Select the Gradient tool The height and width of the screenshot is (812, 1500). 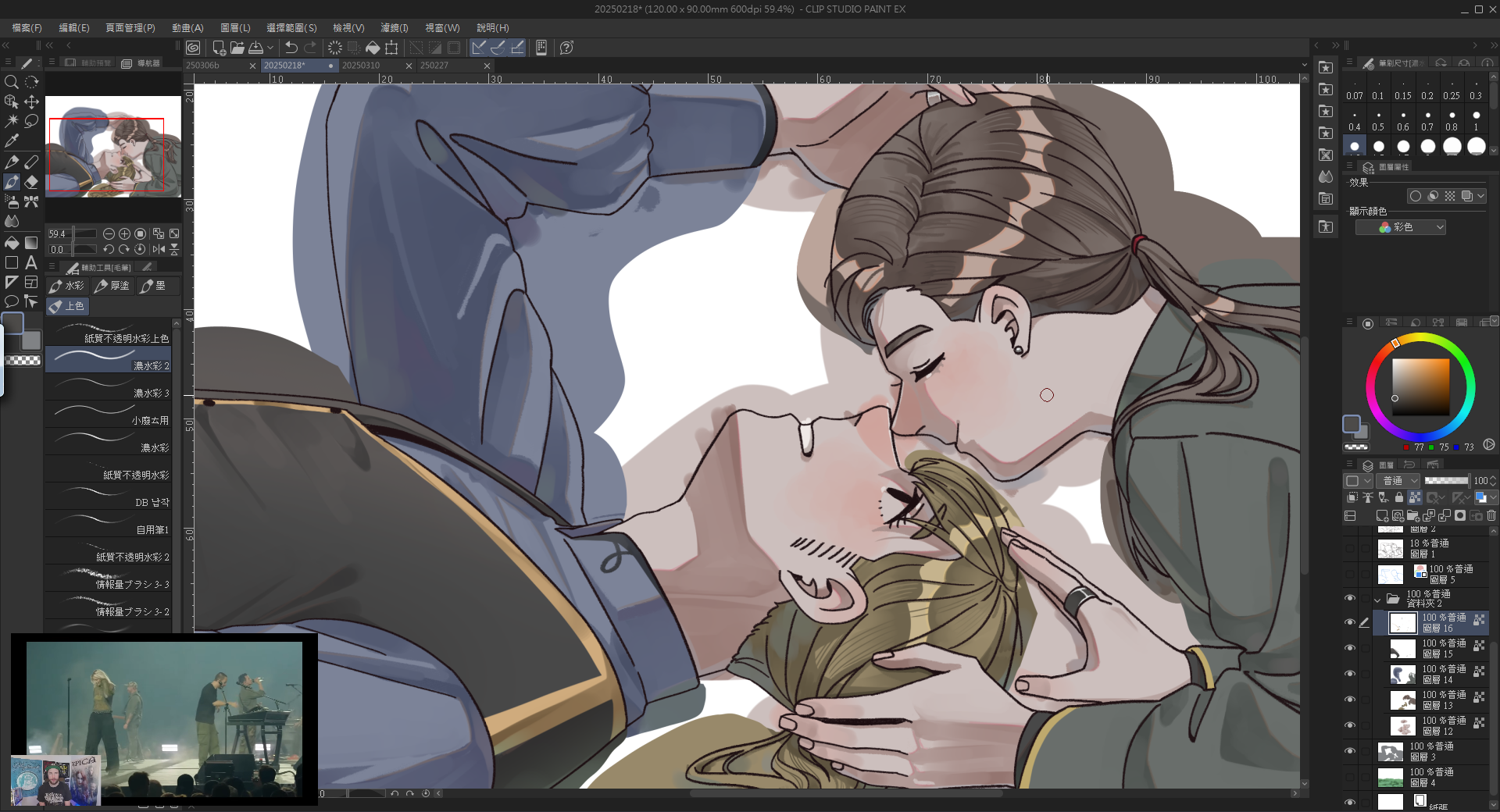pos(31,243)
